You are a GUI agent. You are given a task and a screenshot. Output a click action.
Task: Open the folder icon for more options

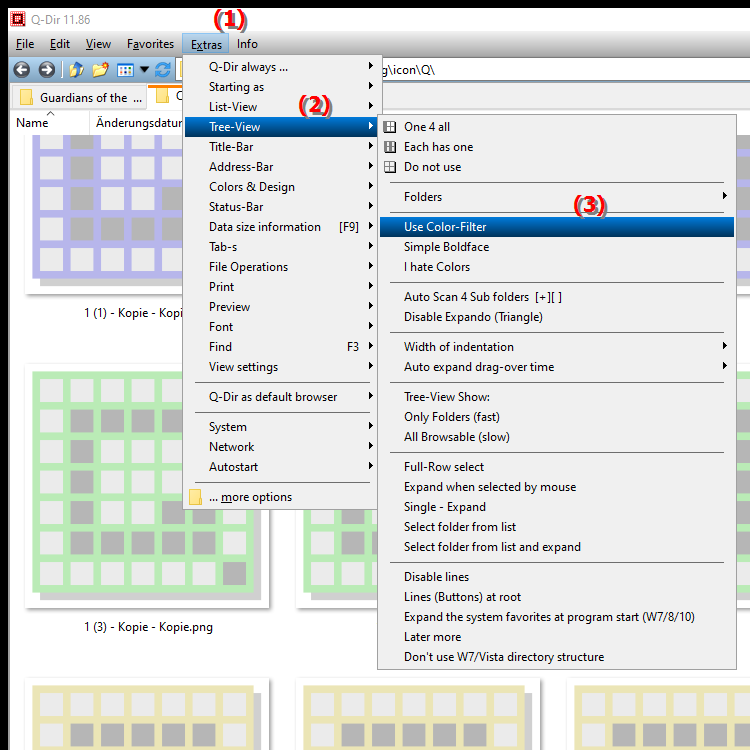point(196,497)
